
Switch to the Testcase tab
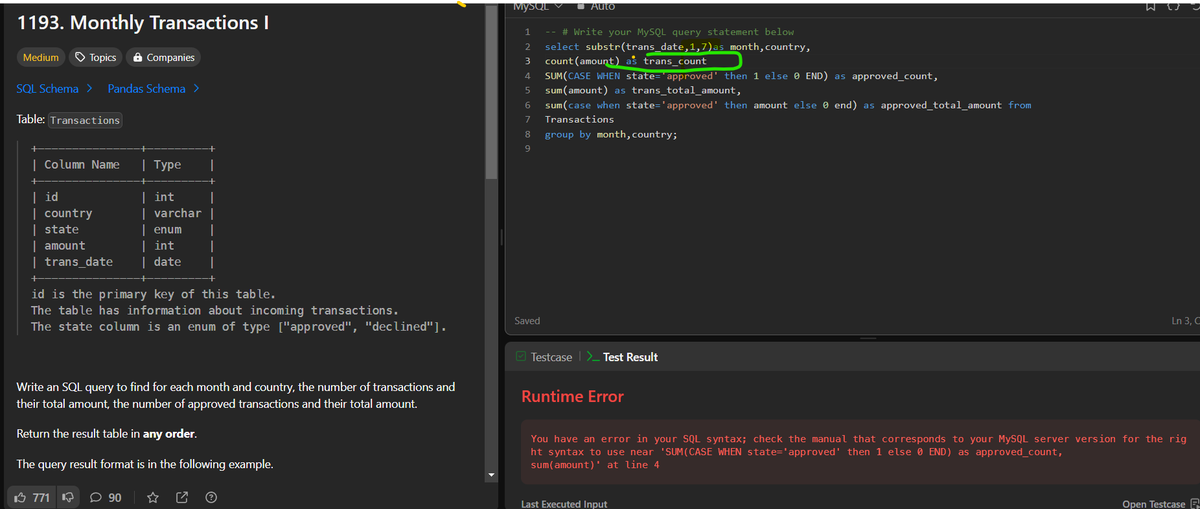click(x=544, y=357)
